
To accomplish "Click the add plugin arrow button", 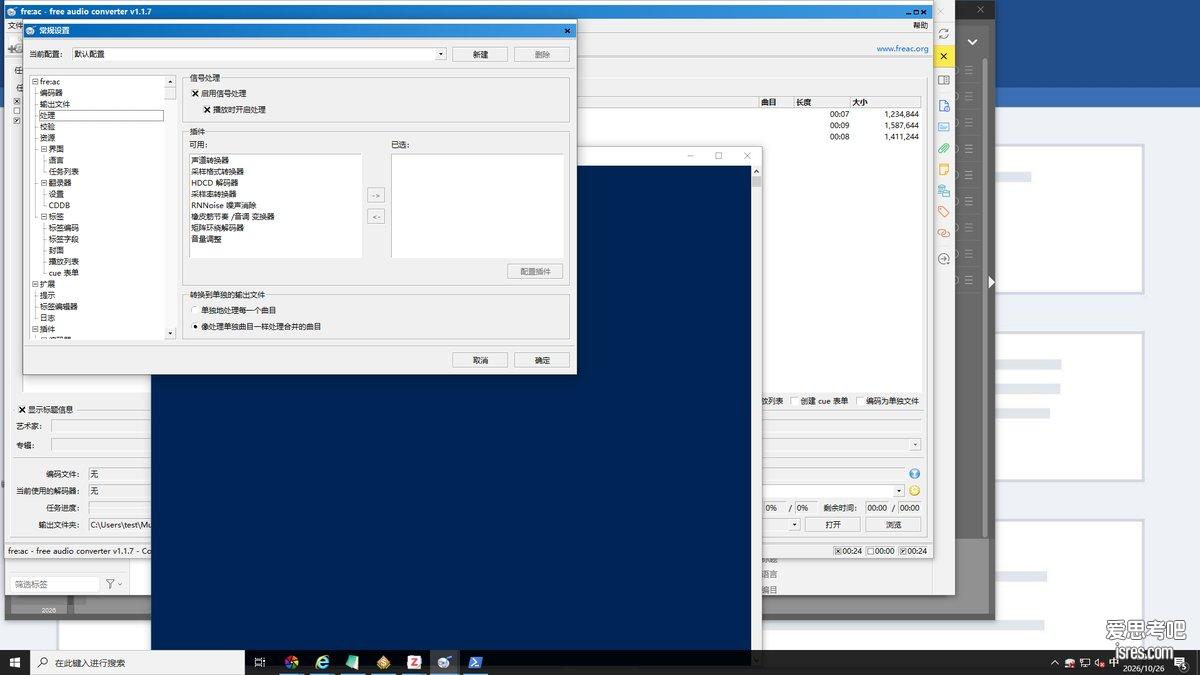I will tap(376, 195).
